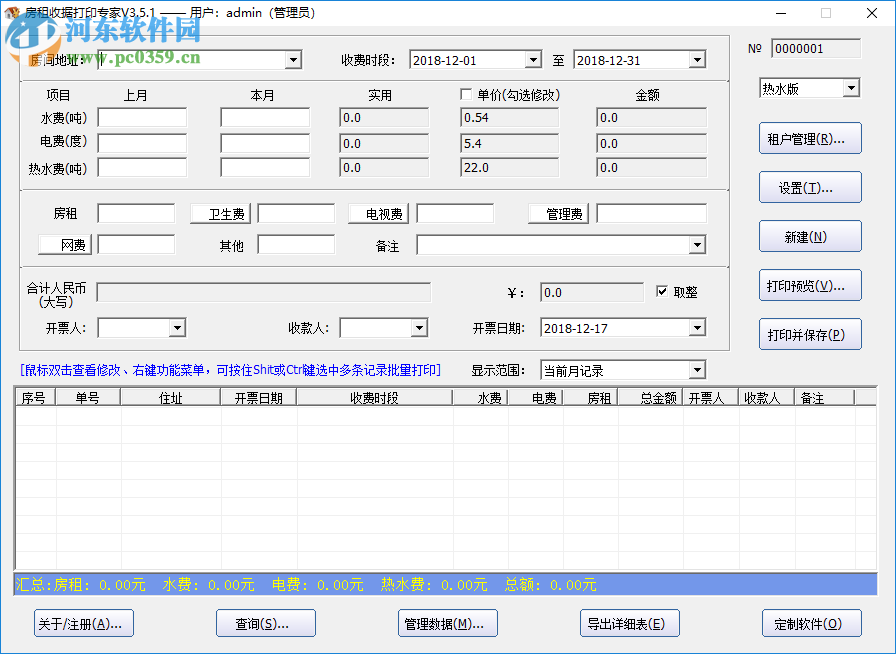Click inside the 房租 rent input field
The image size is (896, 654).
[x=135, y=212]
